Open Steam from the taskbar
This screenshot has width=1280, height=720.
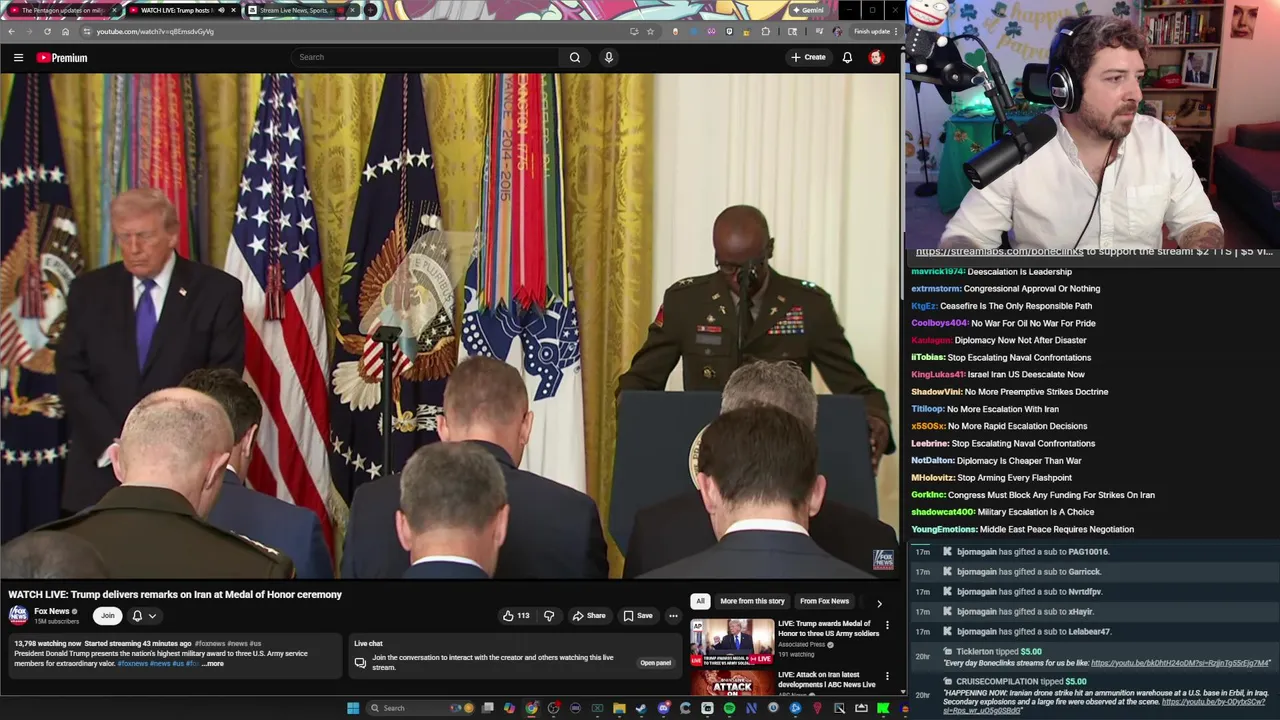pyautogui.click(x=641, y=708)
